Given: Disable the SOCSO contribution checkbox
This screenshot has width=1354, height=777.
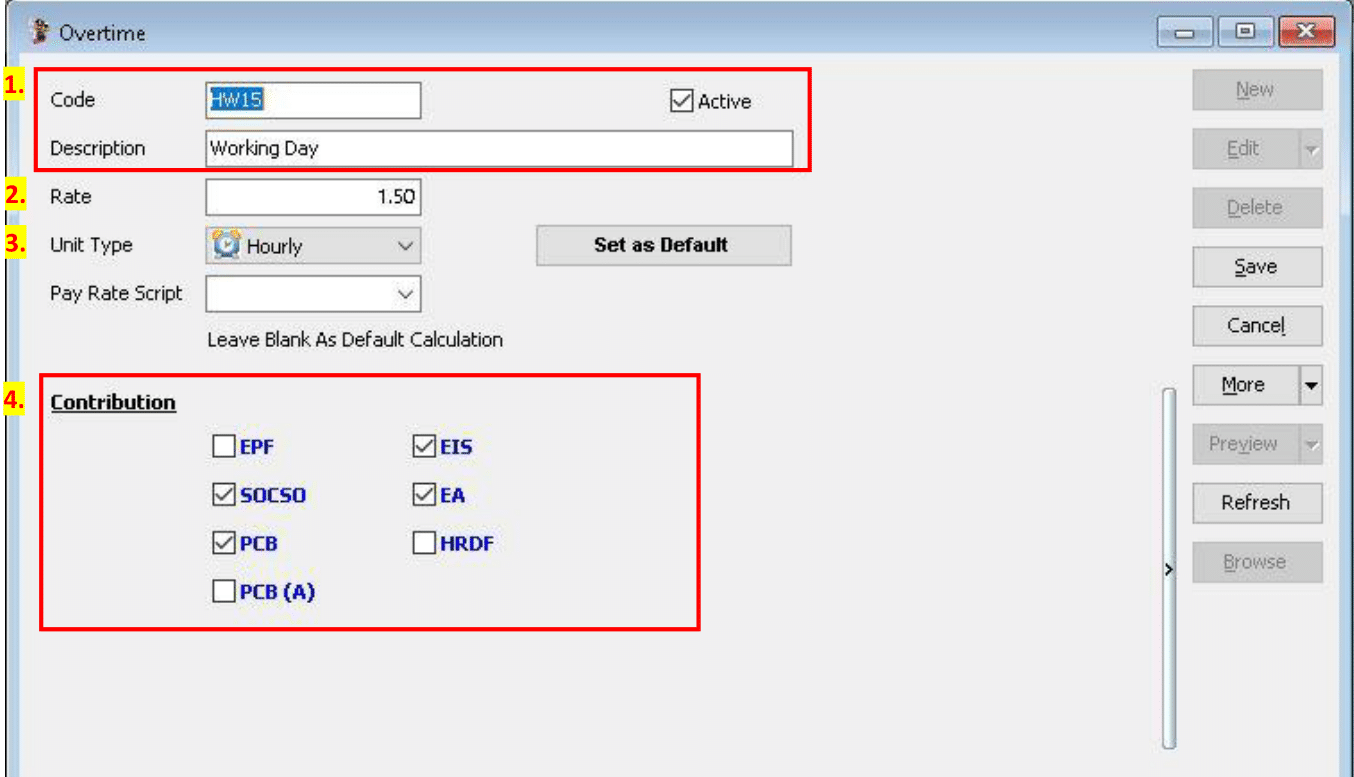Looking at the screenshot, I should (x=224, y=494).
